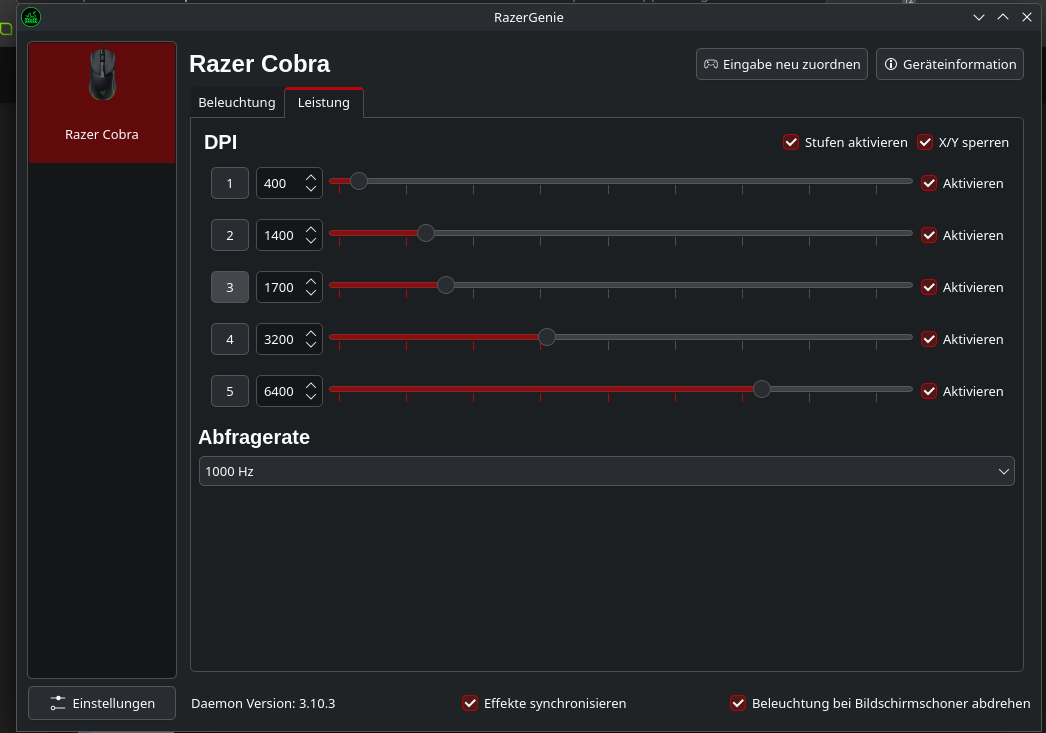Select DPI stage button 4
Screen dimensions: 1046x733
click(230, 339)
